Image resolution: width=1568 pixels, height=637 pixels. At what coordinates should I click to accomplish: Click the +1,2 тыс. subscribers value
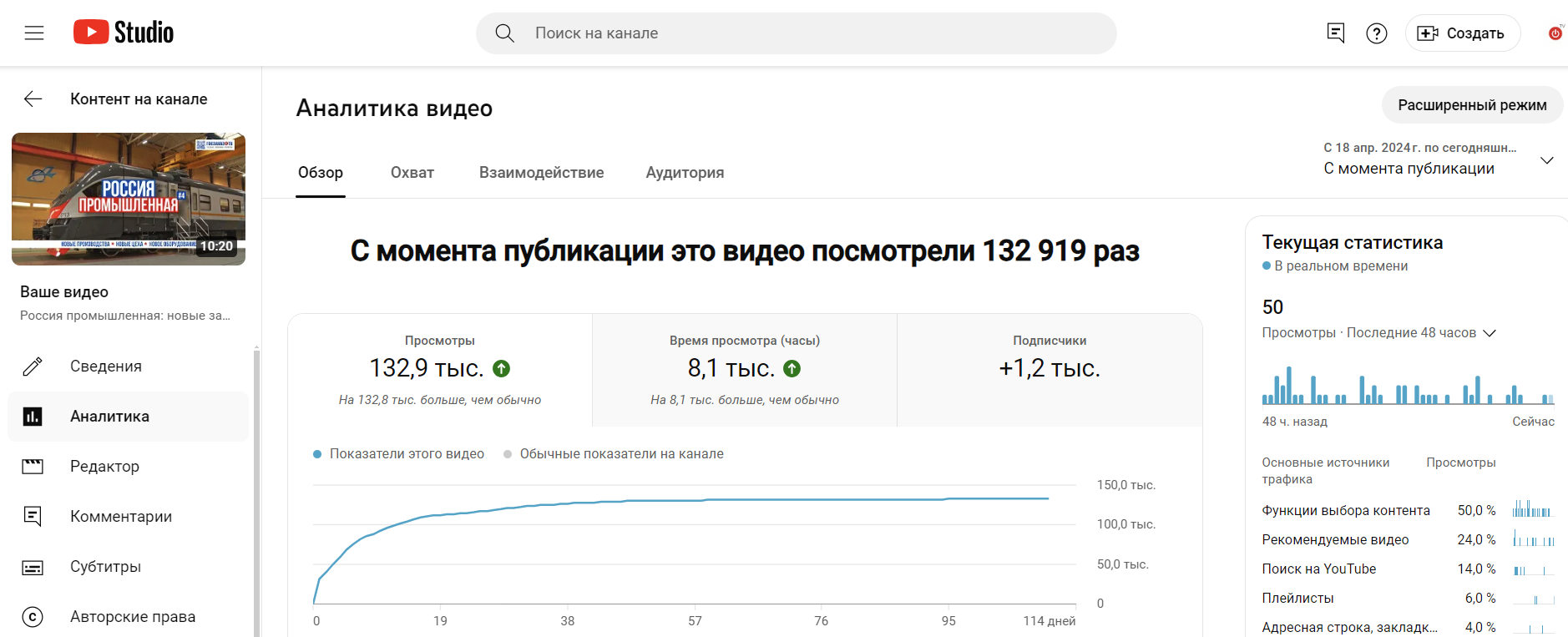pos(1050,368)
